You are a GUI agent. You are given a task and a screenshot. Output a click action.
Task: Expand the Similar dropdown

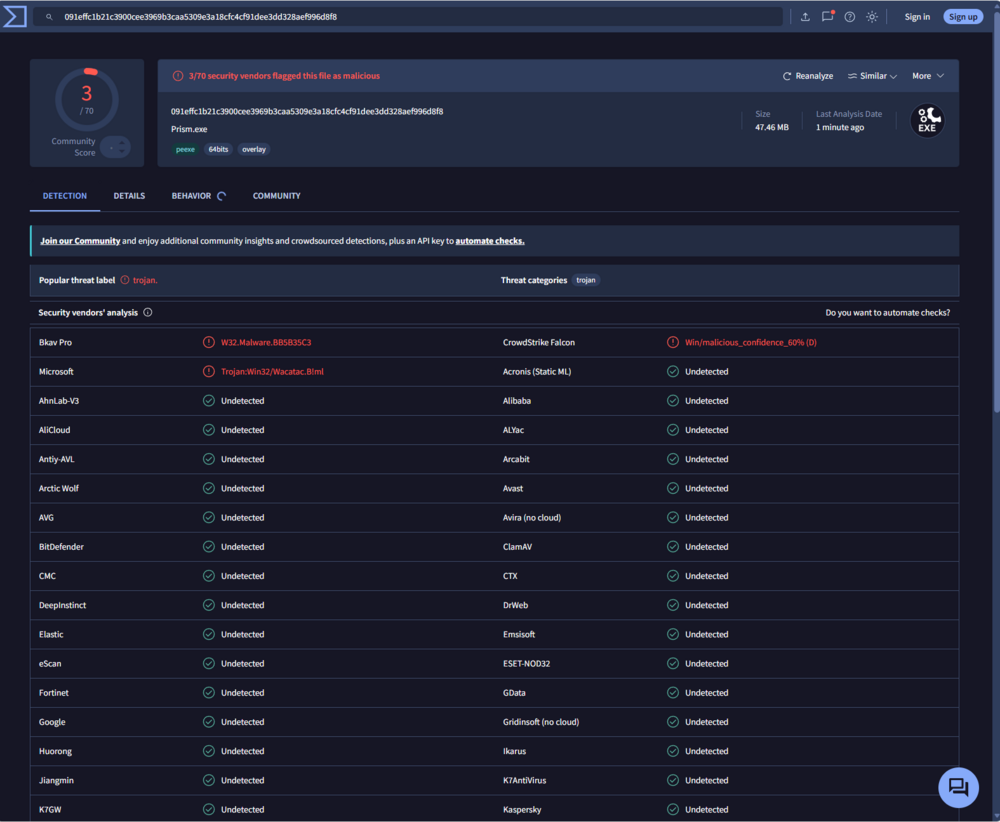pos(872,76)
